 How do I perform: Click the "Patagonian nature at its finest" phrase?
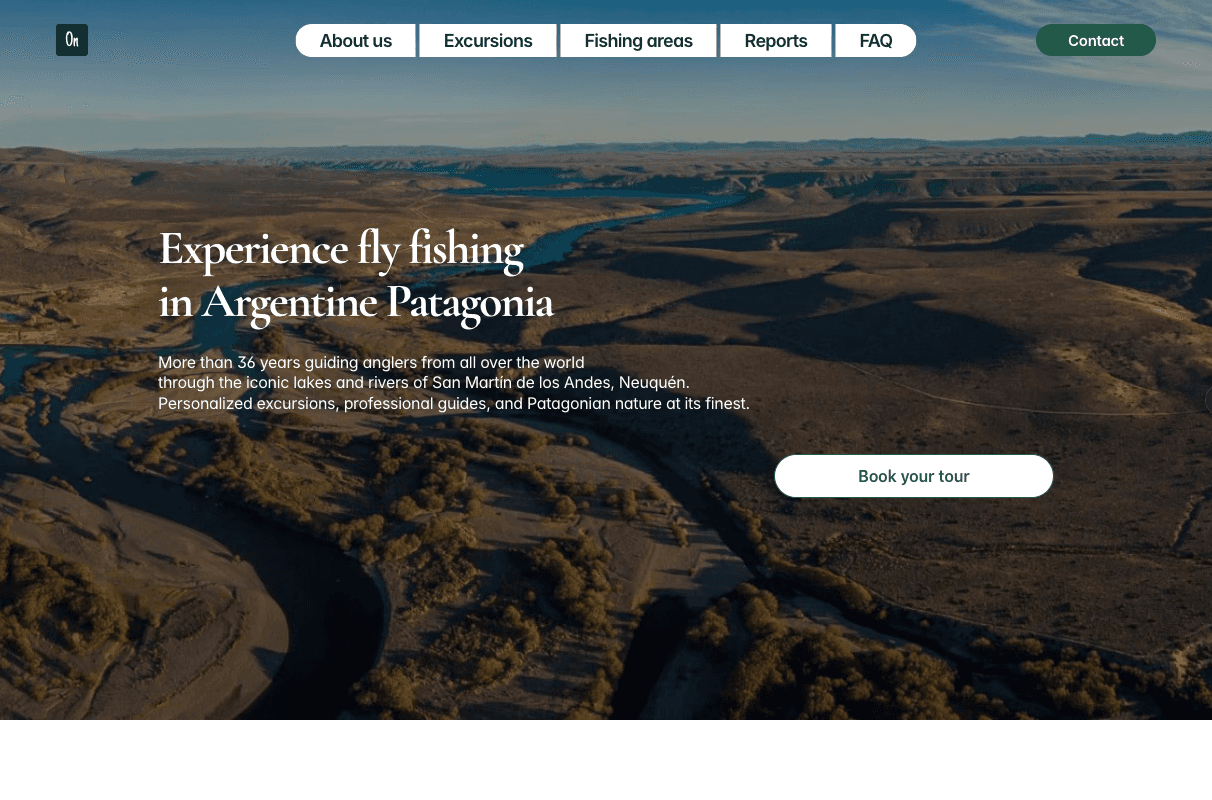(638, 404)
